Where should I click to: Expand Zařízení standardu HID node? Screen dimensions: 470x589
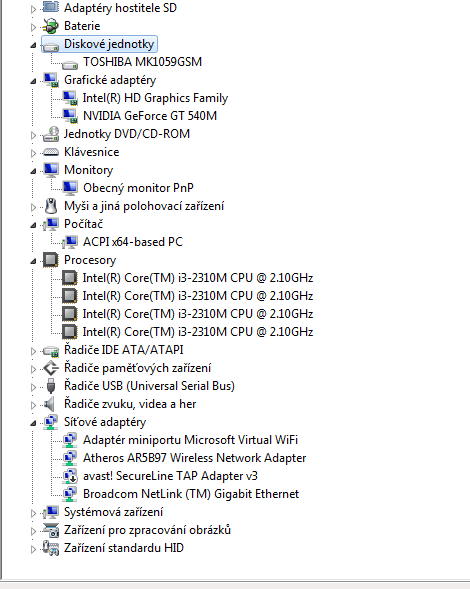pyautogui.click(x=33, y=549)
